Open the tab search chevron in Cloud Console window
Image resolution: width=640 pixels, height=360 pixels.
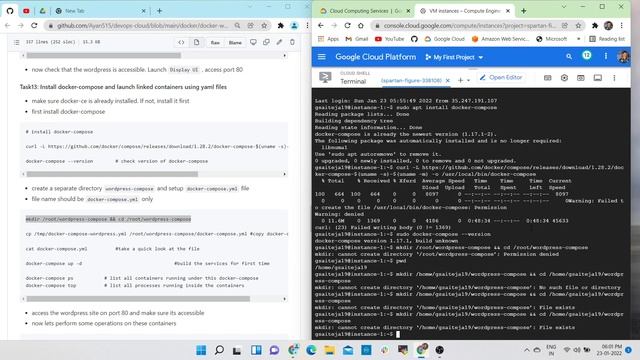[564, 7]
